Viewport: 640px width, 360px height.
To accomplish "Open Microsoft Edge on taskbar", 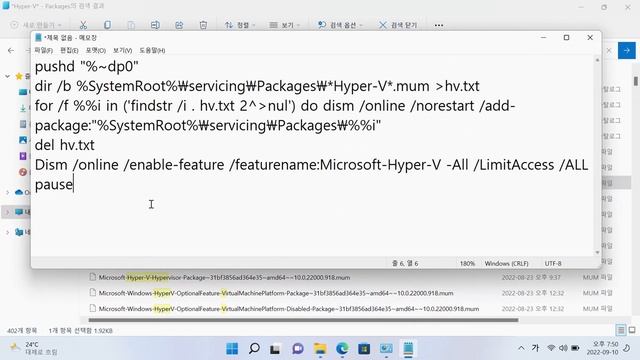I will (x=342, y=349).
